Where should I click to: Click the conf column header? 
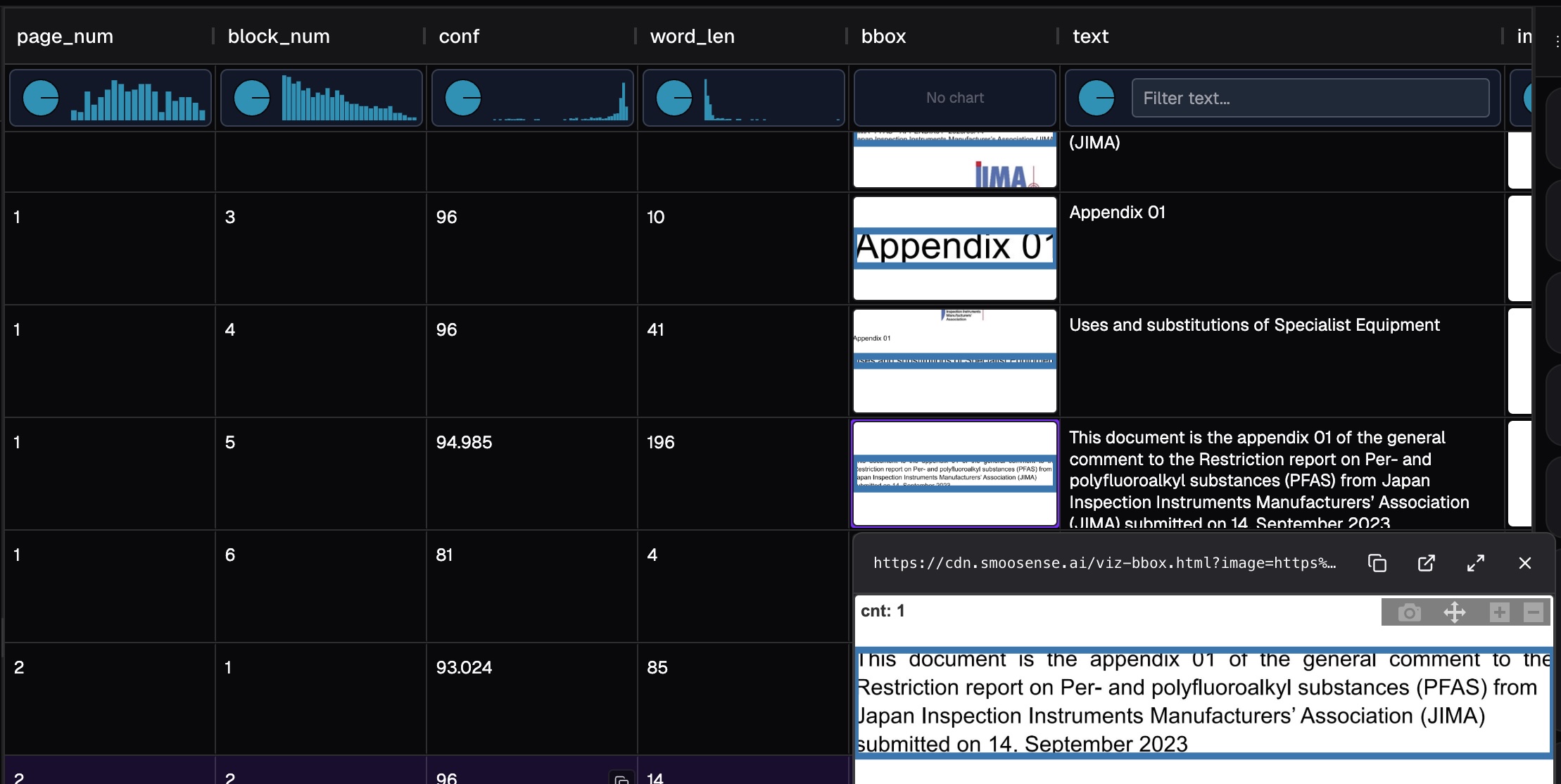[459, 37]
